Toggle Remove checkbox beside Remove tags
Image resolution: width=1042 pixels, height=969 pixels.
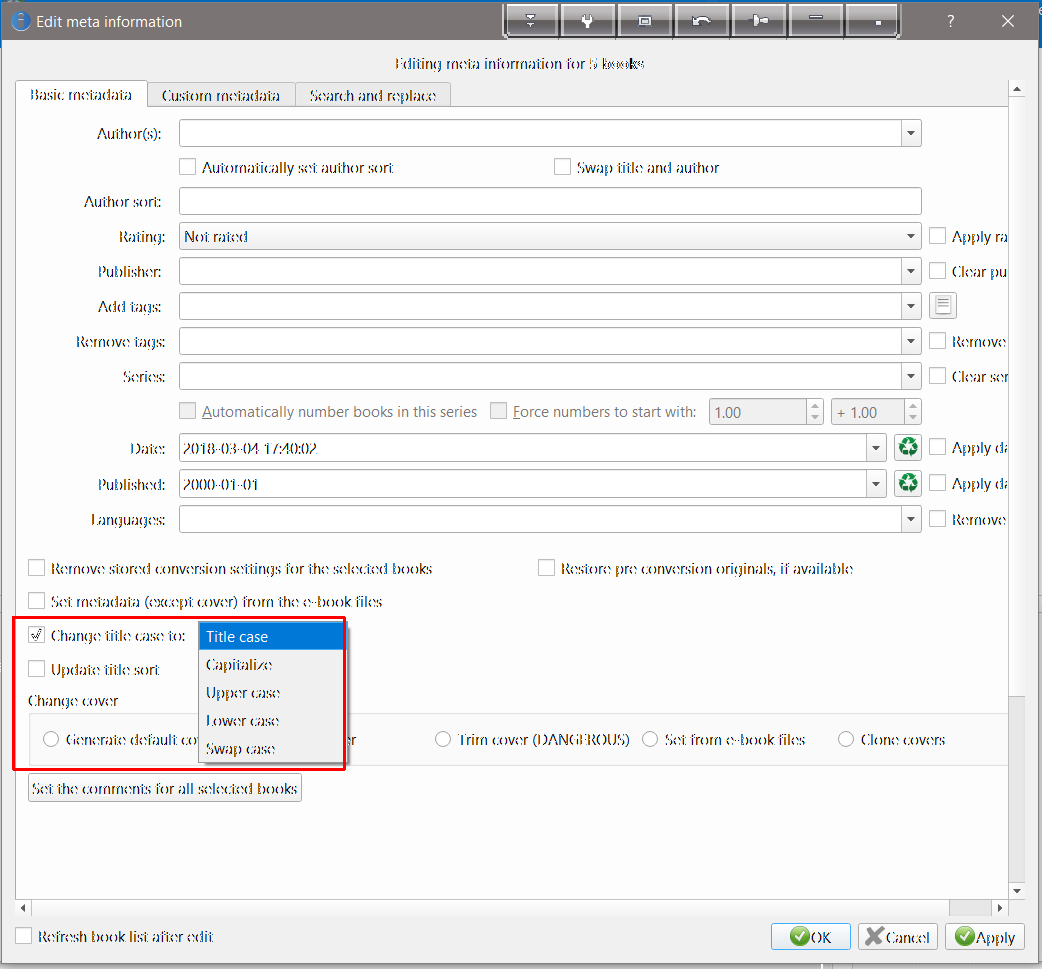[x=937, y=341]
